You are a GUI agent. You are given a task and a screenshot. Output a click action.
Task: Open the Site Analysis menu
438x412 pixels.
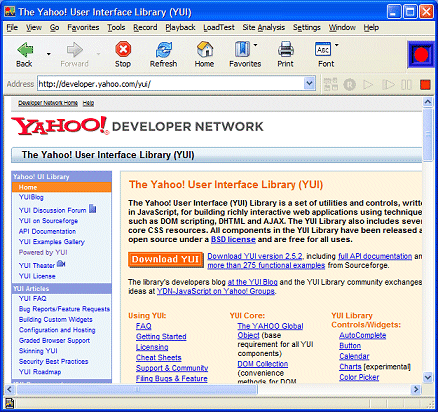pyautogui.click(x=264, y=28)
